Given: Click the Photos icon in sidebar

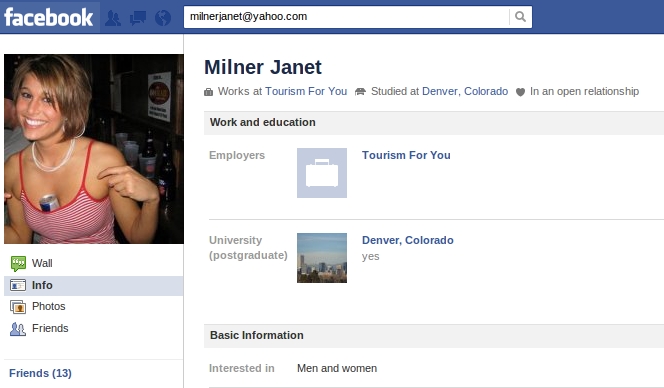Looking at the screenshot, I should [x=18, y=307].
